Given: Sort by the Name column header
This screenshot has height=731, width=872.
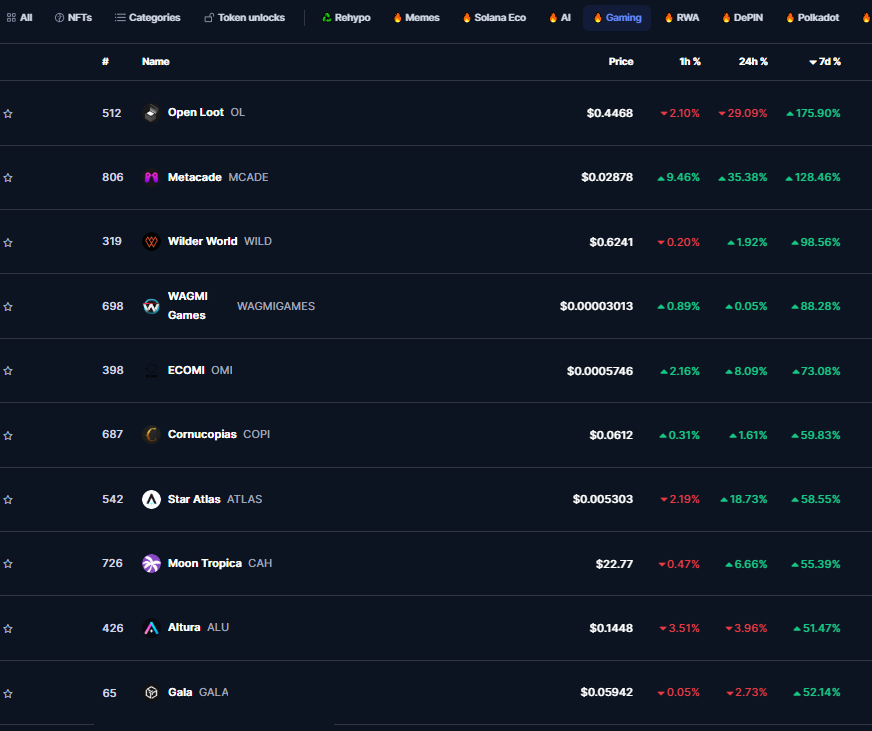Looking at the screenshot, I should [x=156, y=62].
